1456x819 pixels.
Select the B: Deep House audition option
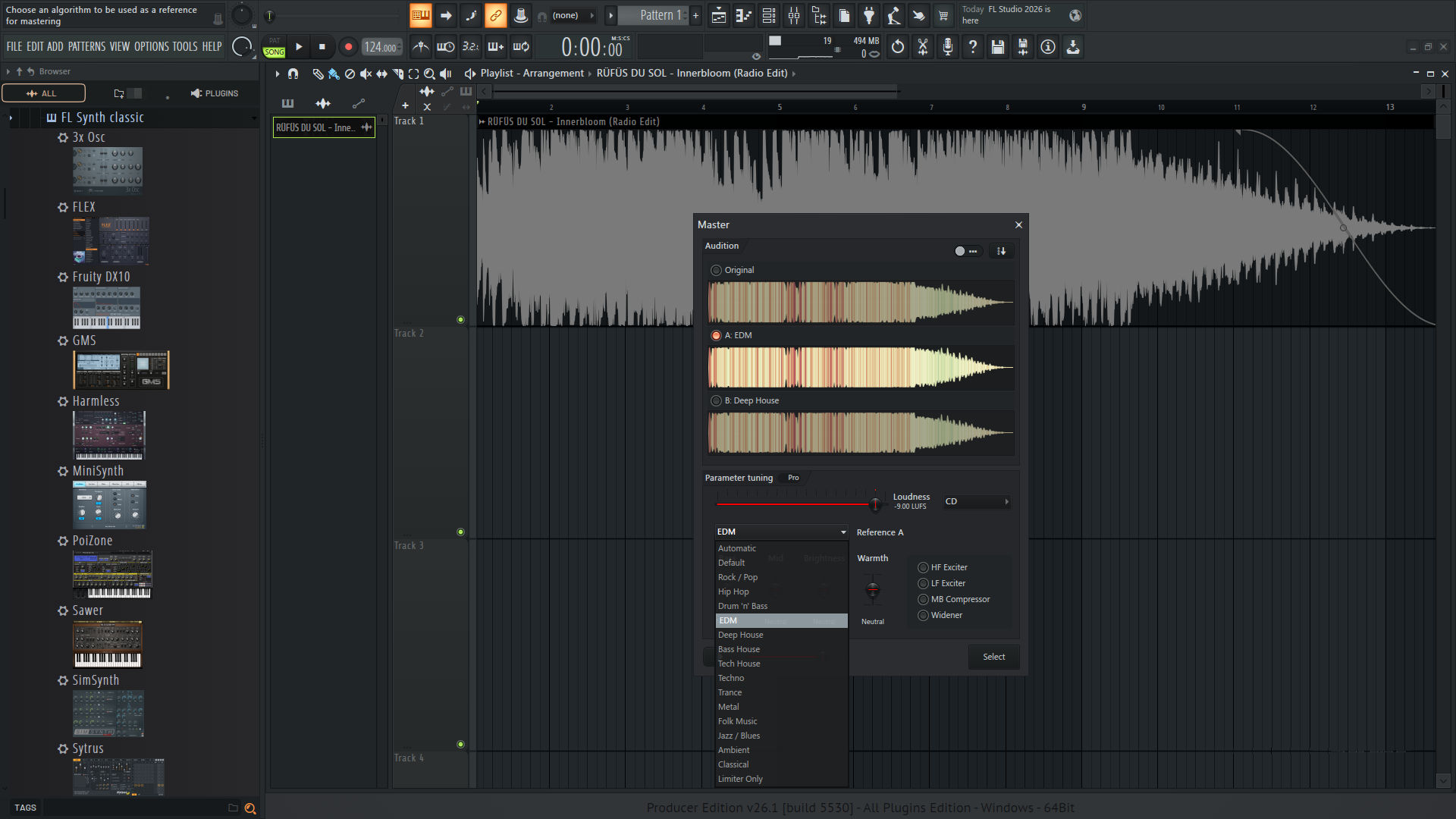pos(716,400)
